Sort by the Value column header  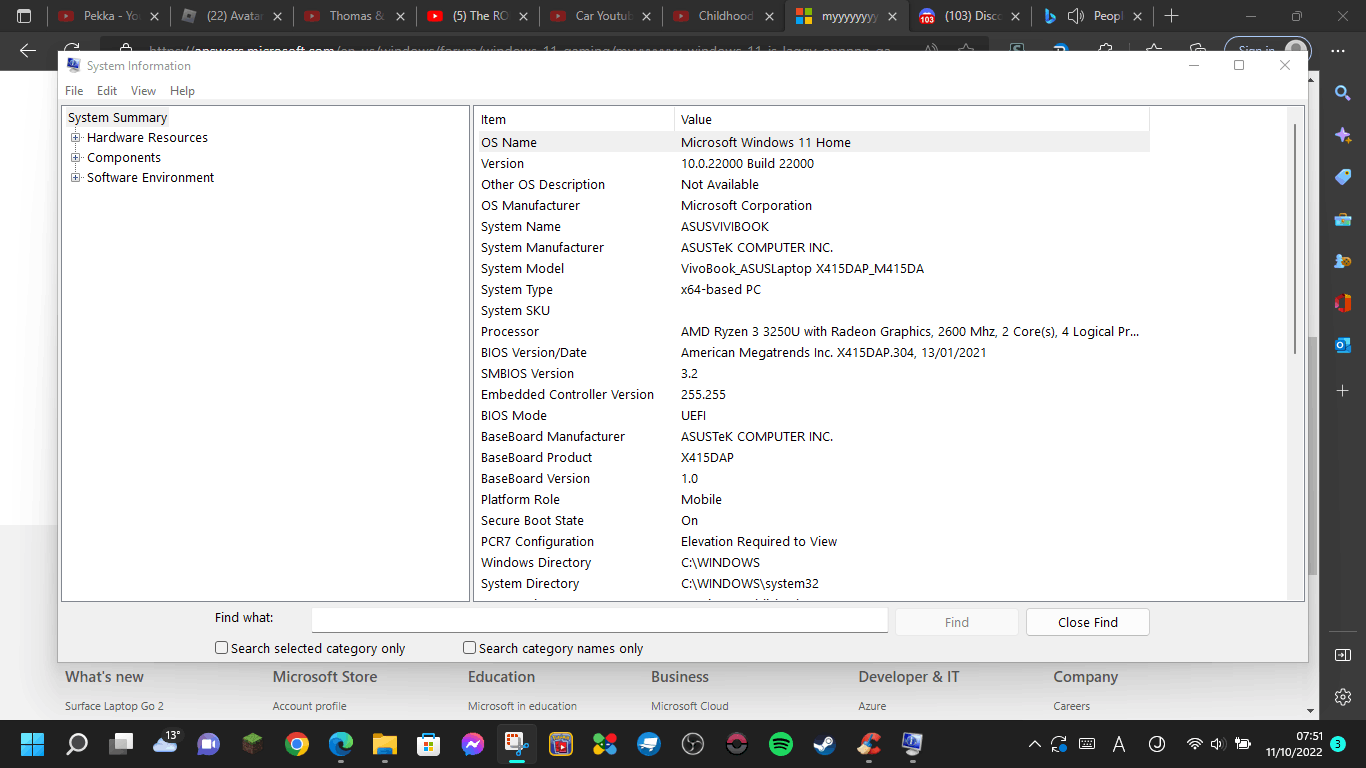pos(912,119)
